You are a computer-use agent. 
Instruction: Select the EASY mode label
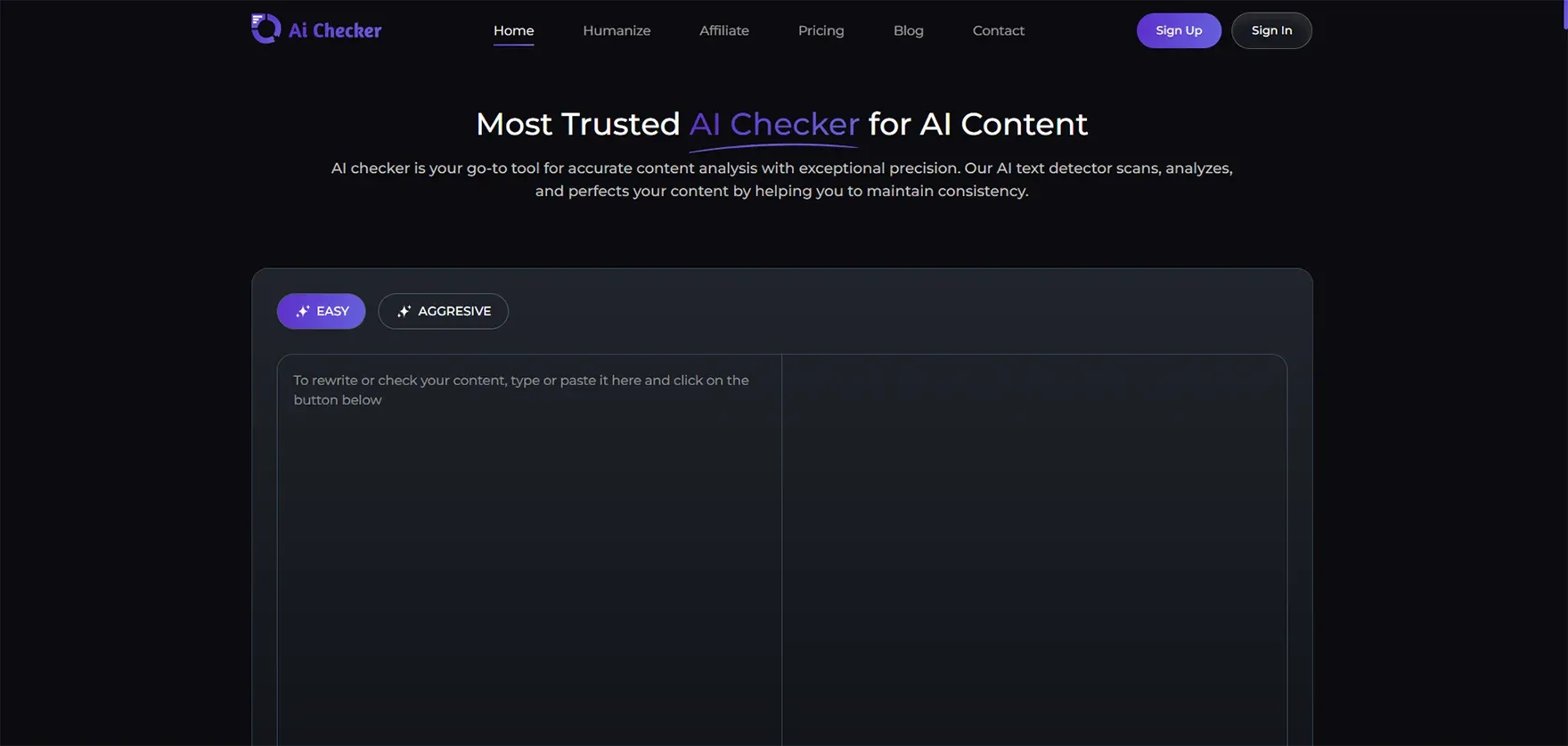[x=332, y=311]
